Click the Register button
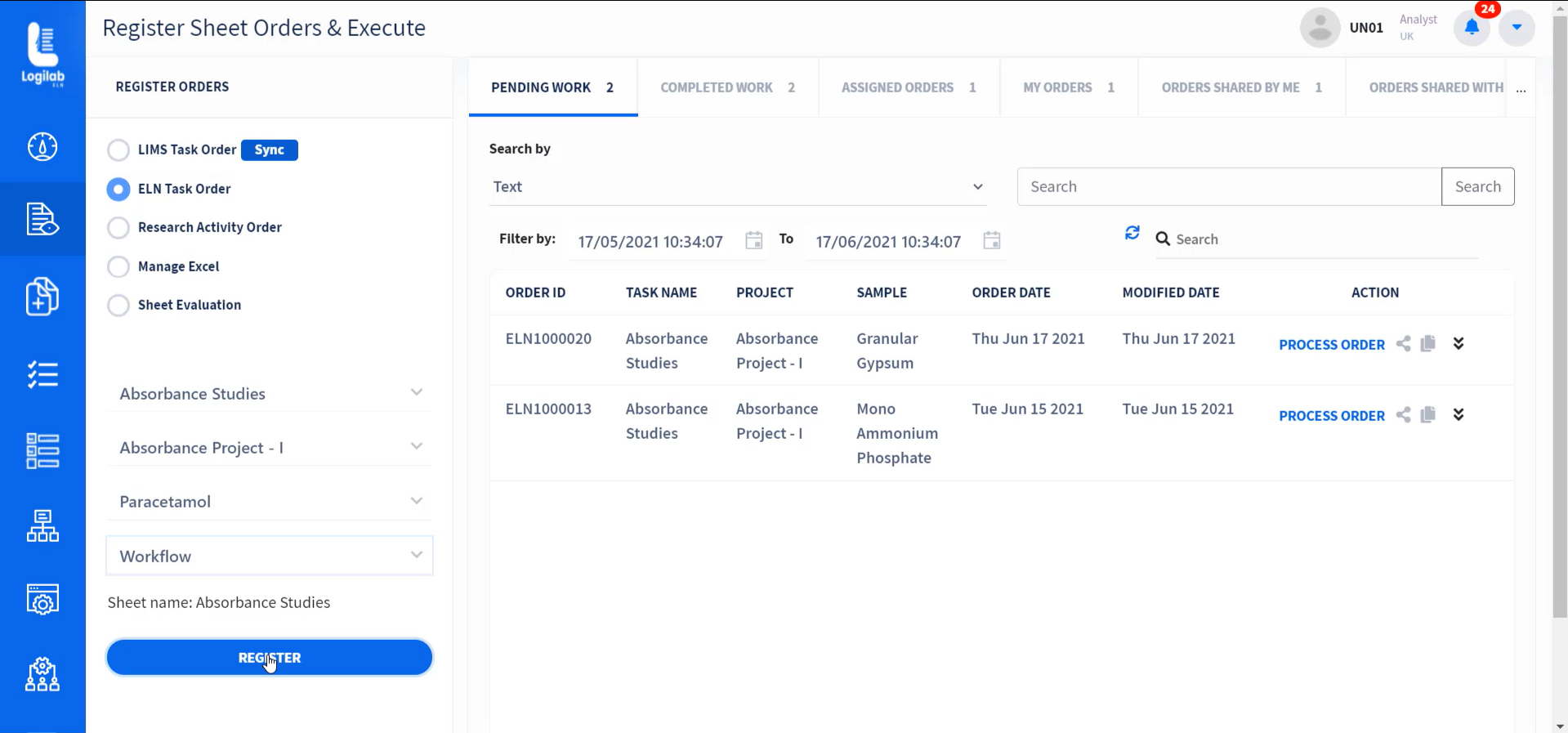Viewport: 1568px width, 733px height. click(270, 658)
